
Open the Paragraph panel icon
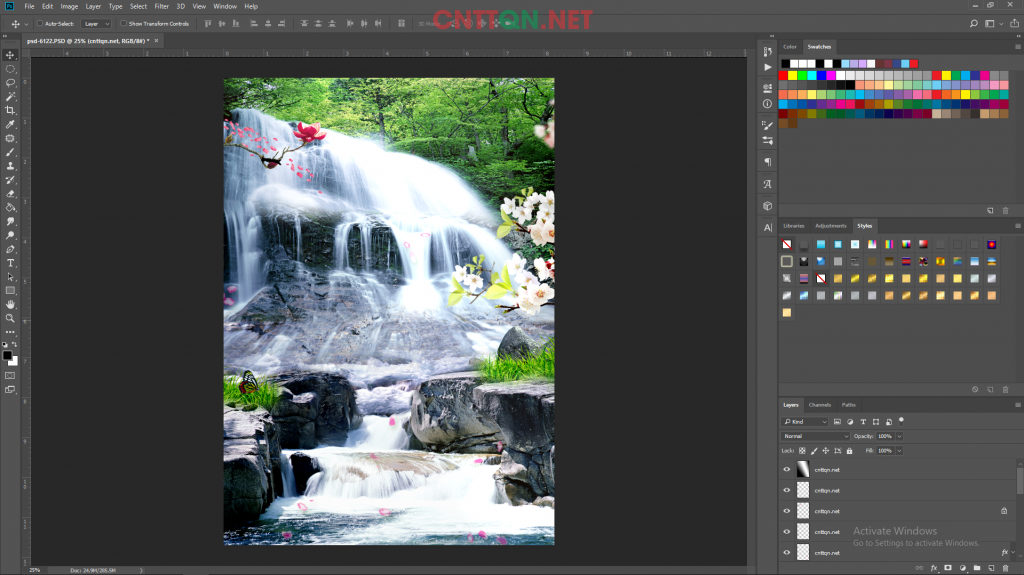[767, 161]
